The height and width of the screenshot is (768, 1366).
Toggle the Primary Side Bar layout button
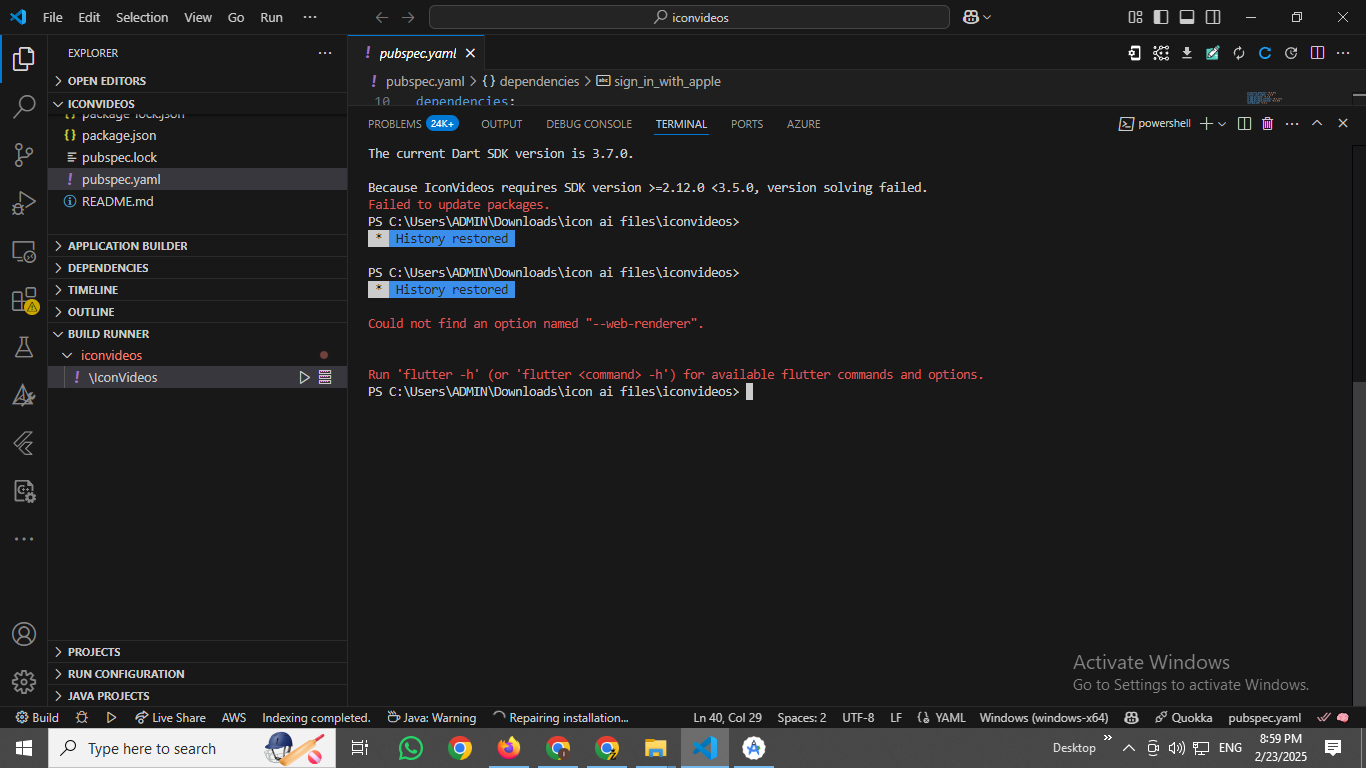point(1161,17)
